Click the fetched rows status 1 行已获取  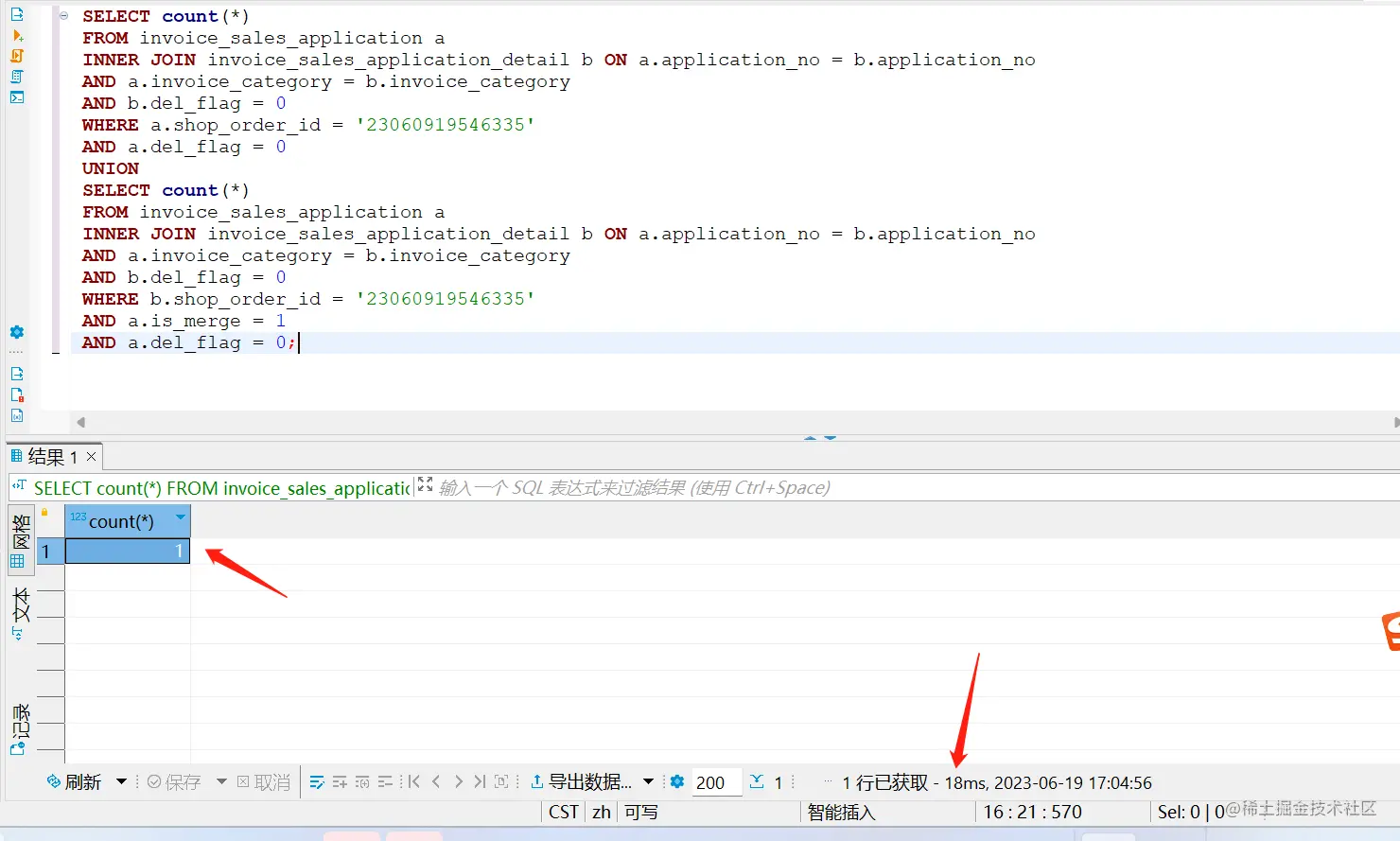[885, 782]
